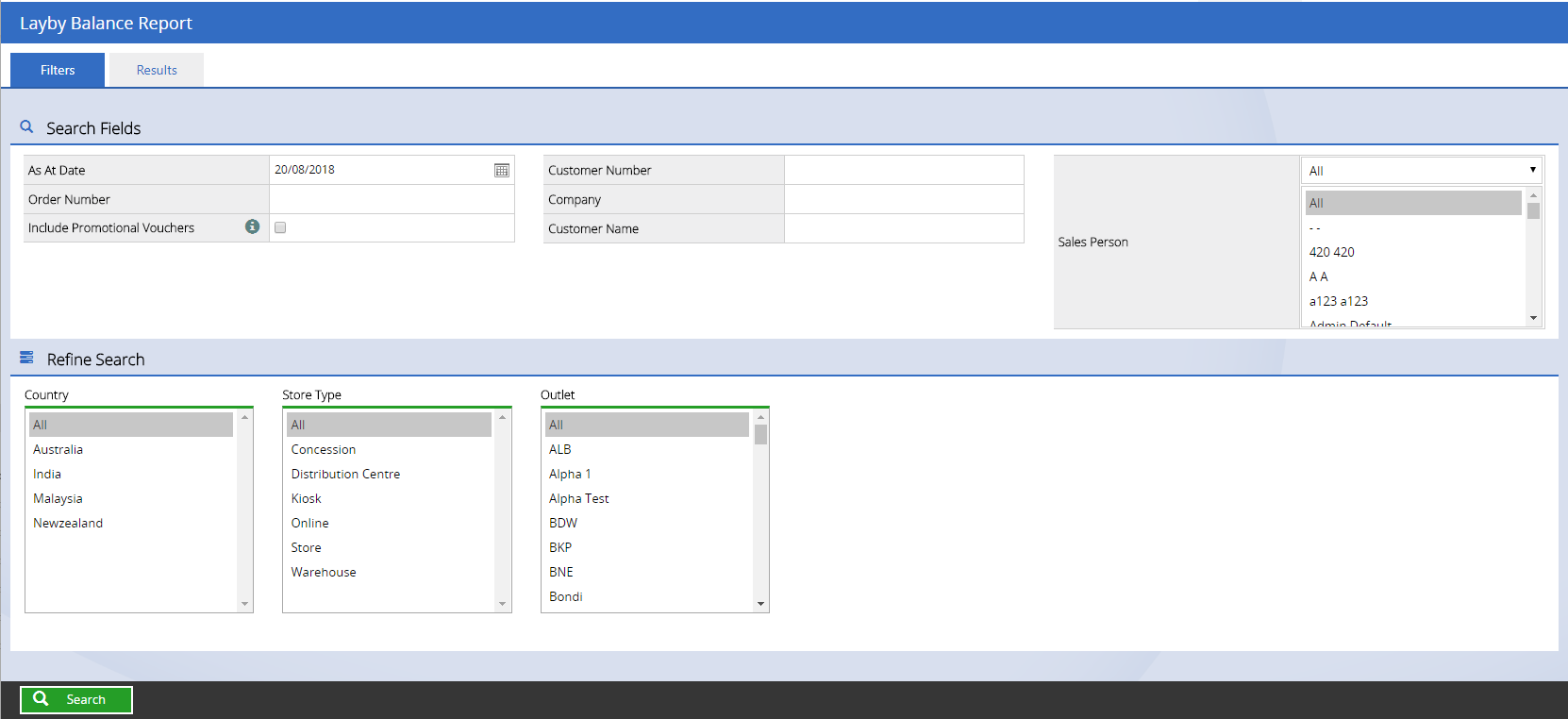This screenshot has height=719, width=1568.
Task: Select Australia in the Country list
Action: tap(131, 449)
